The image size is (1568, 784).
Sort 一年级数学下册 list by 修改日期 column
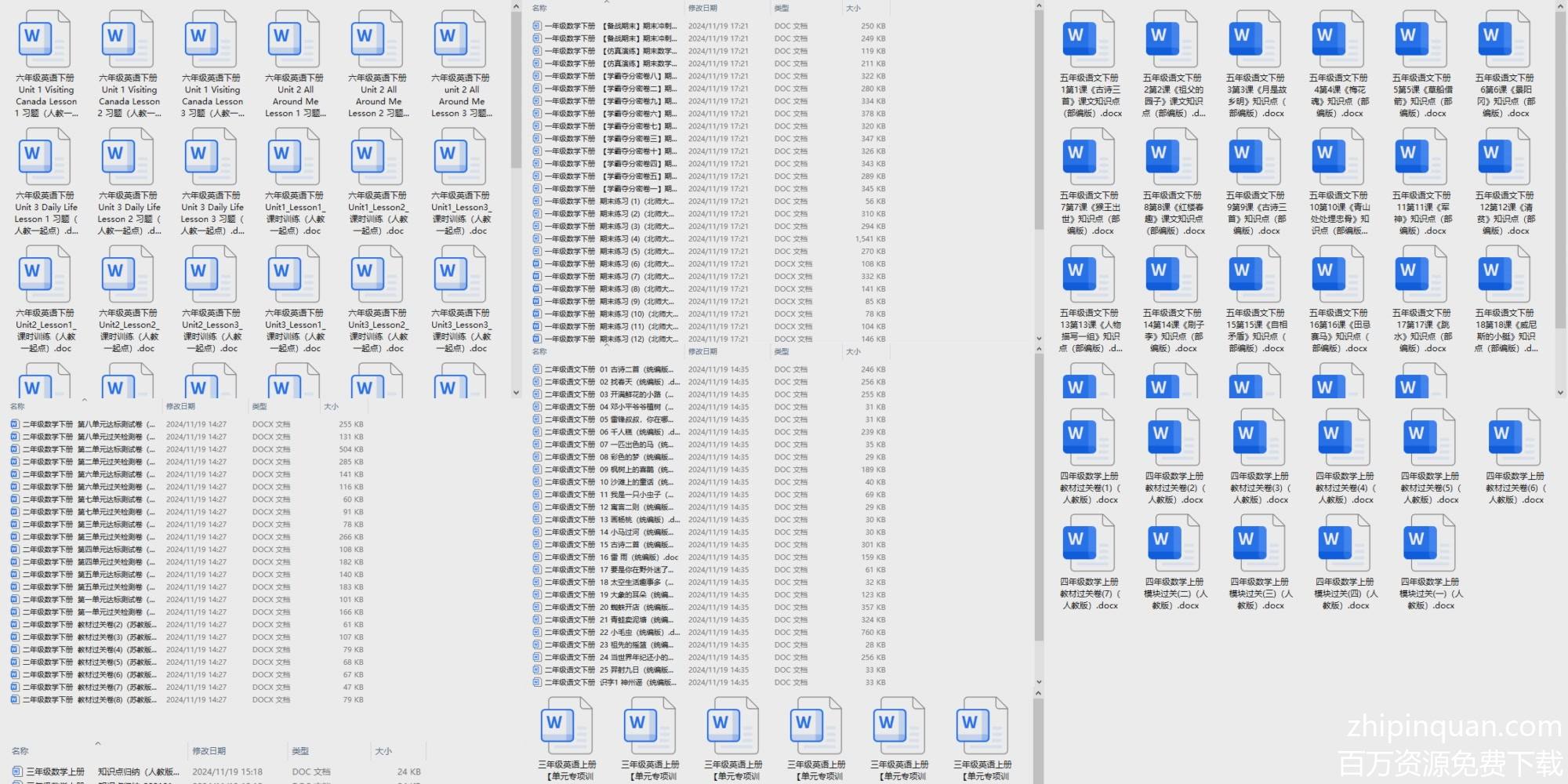click(702, 8)
